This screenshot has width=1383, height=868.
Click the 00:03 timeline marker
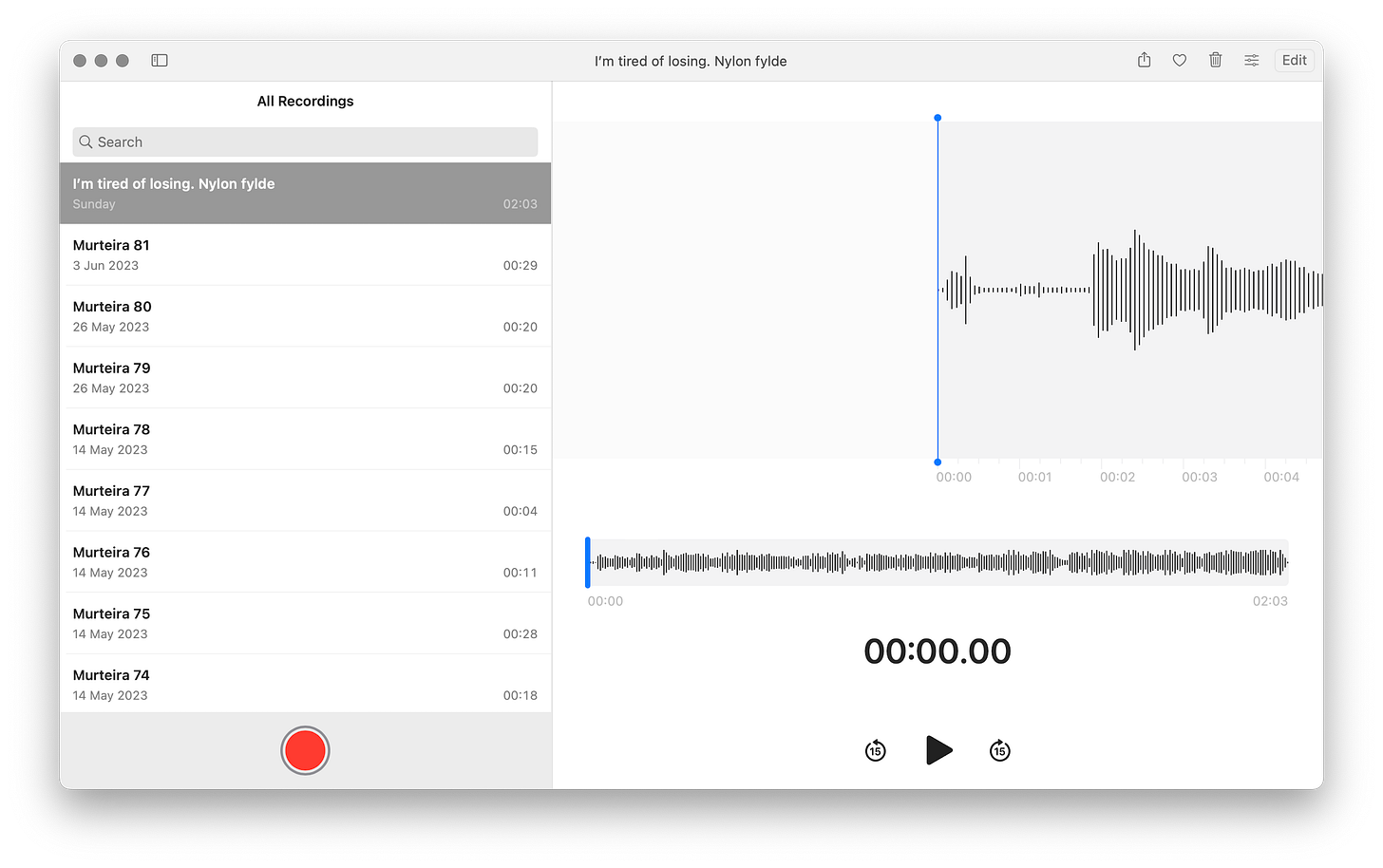1199,477
